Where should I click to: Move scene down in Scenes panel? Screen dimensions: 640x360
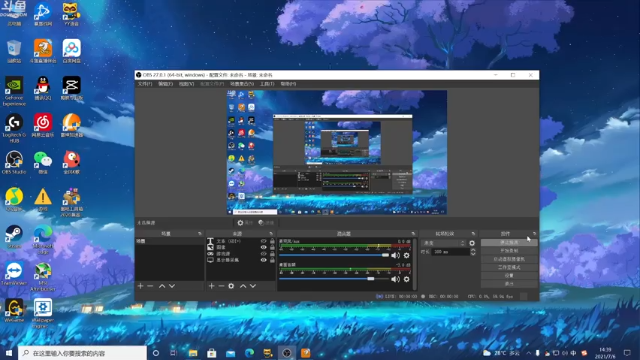click(x=172, y=286)
